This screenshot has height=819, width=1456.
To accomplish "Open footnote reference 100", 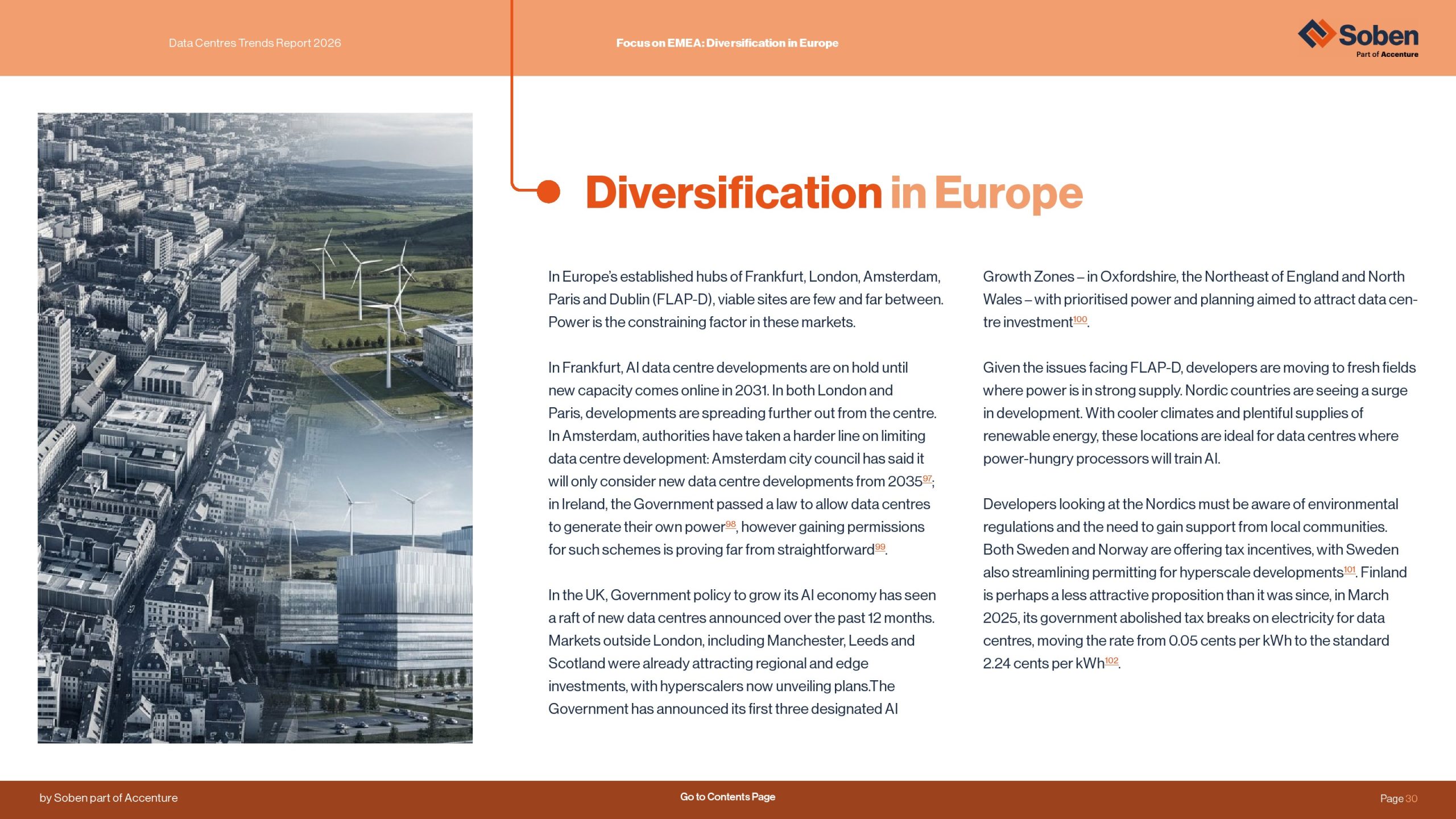I will [x=1079, y=319].
